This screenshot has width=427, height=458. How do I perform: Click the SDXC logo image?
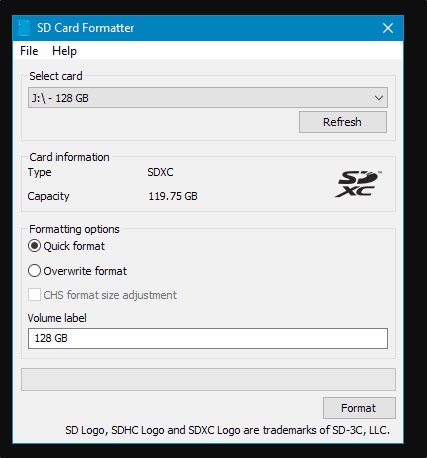coord(358,184)
